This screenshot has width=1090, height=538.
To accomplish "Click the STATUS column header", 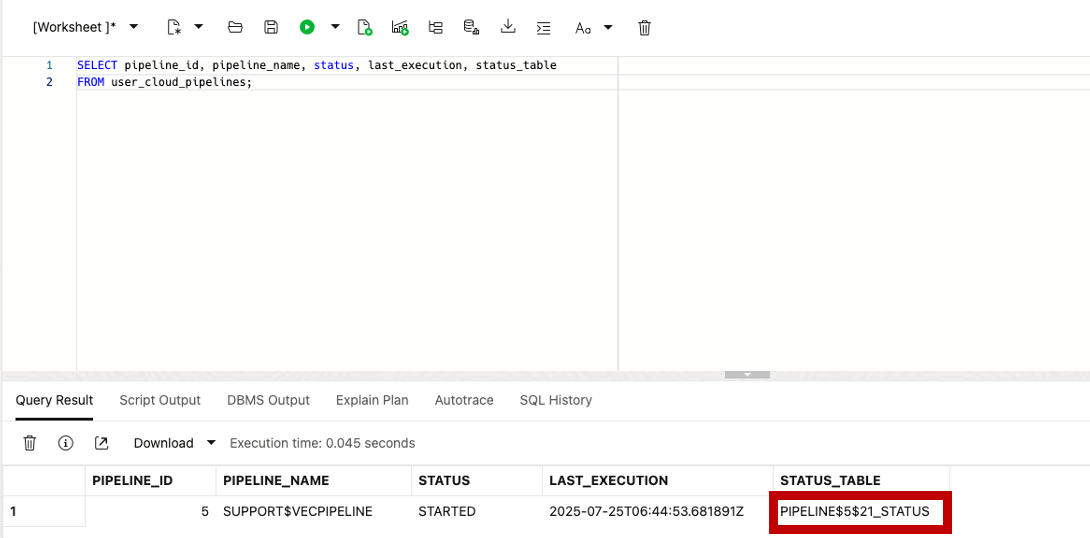I will tap(477, 480).
